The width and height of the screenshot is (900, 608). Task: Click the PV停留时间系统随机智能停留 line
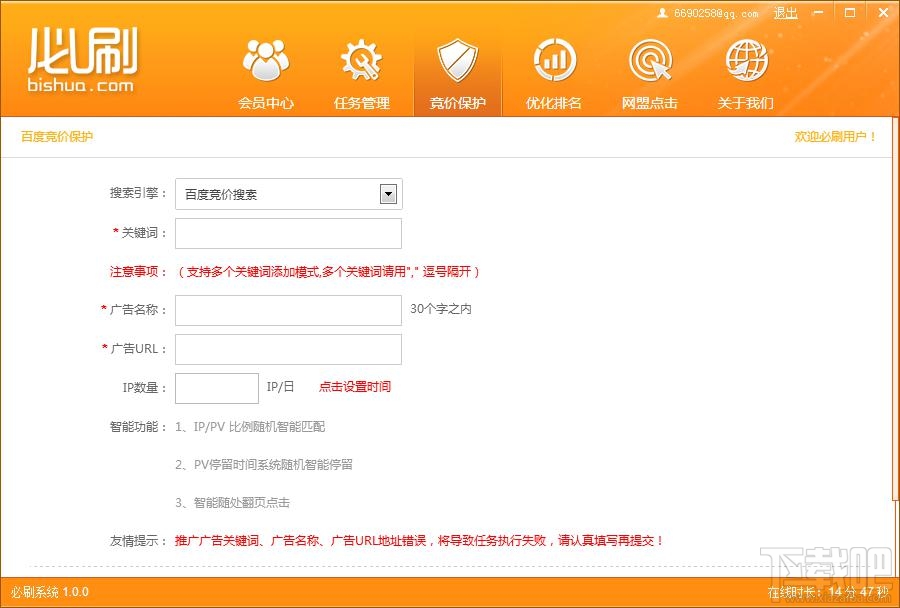pos(264,464)
